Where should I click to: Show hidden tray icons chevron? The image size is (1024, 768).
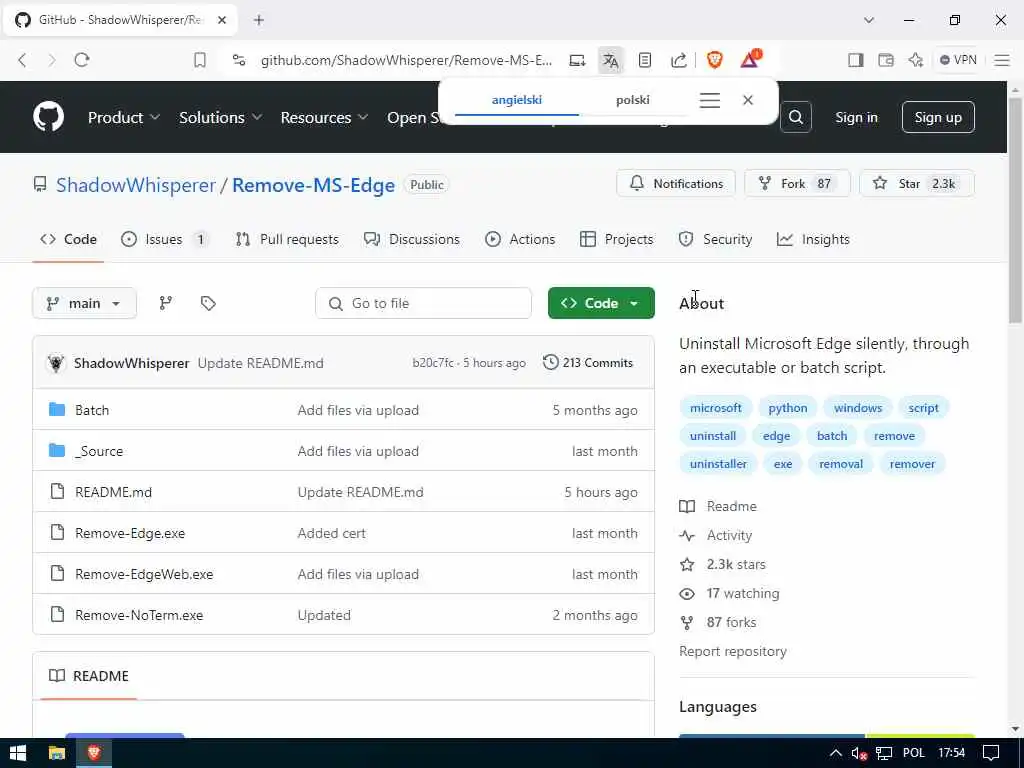pyautogui.click(x=835, y=753)
